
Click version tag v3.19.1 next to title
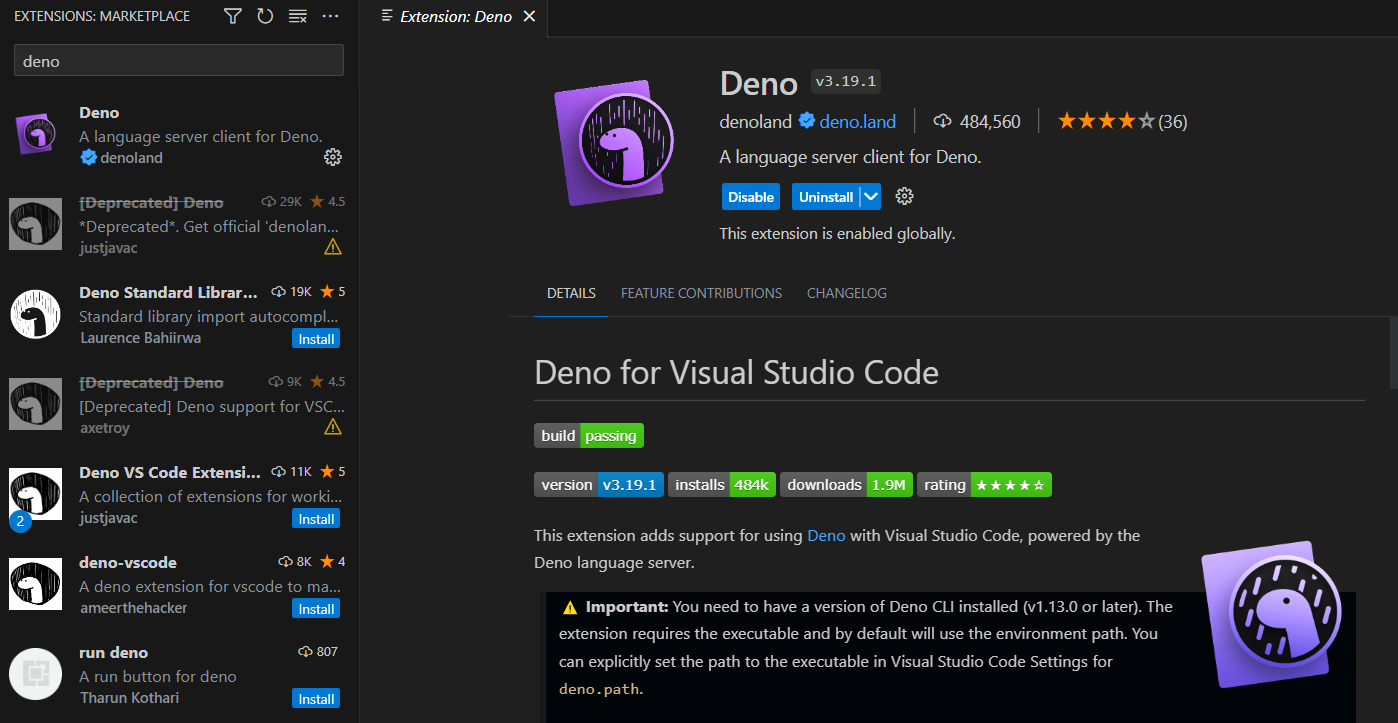point(846,82)
